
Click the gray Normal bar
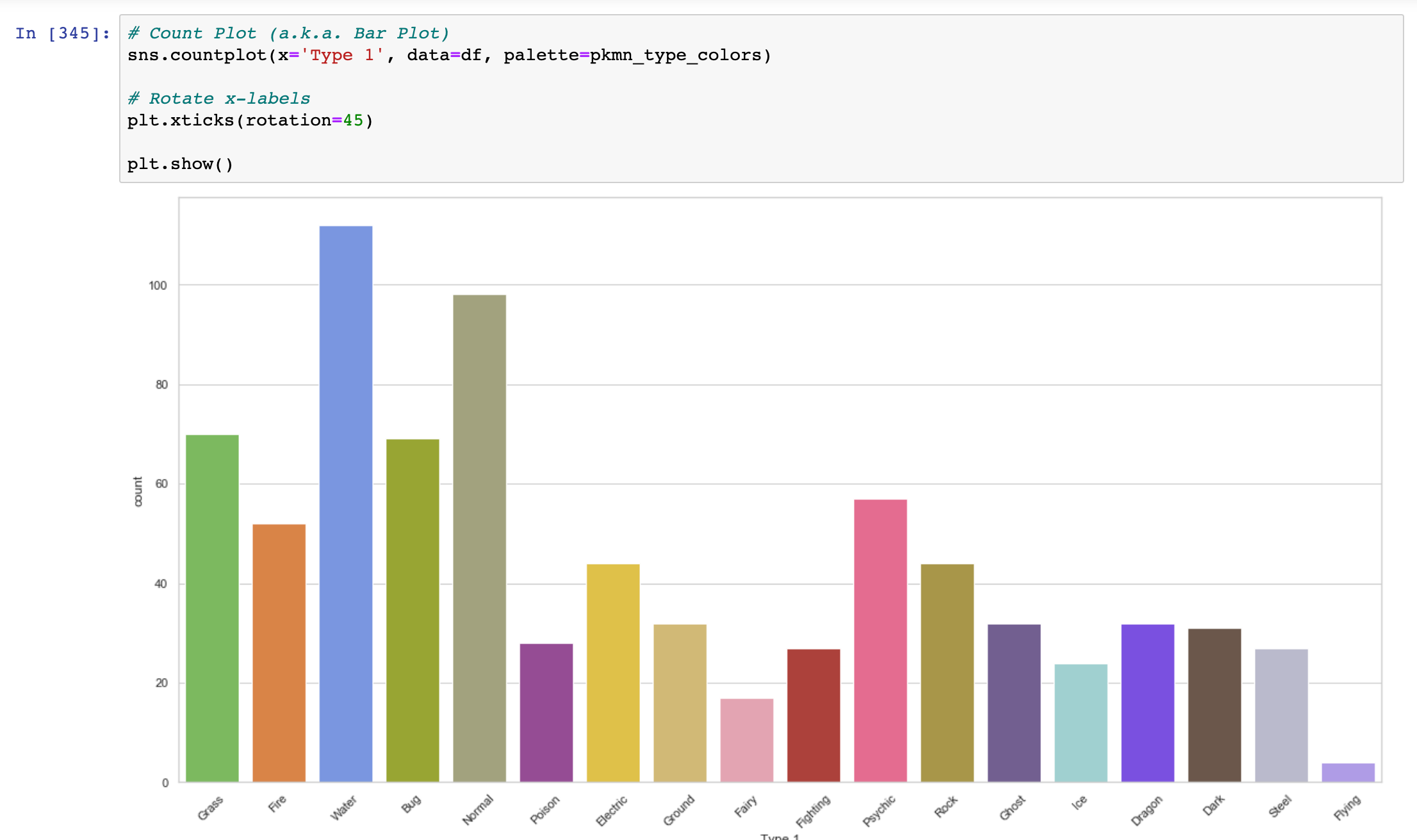click(479, 544)
